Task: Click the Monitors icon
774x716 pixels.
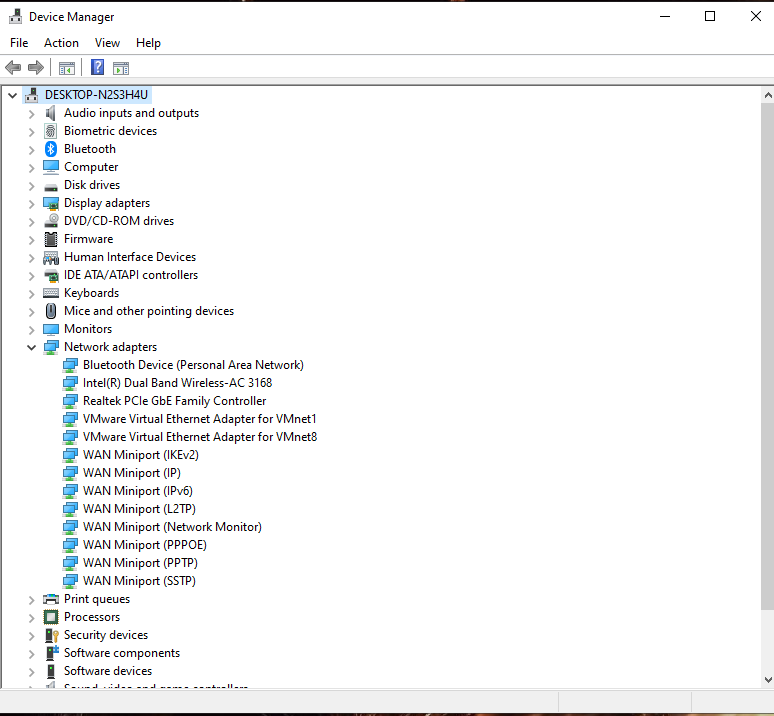Action: [x=51, y=329]
